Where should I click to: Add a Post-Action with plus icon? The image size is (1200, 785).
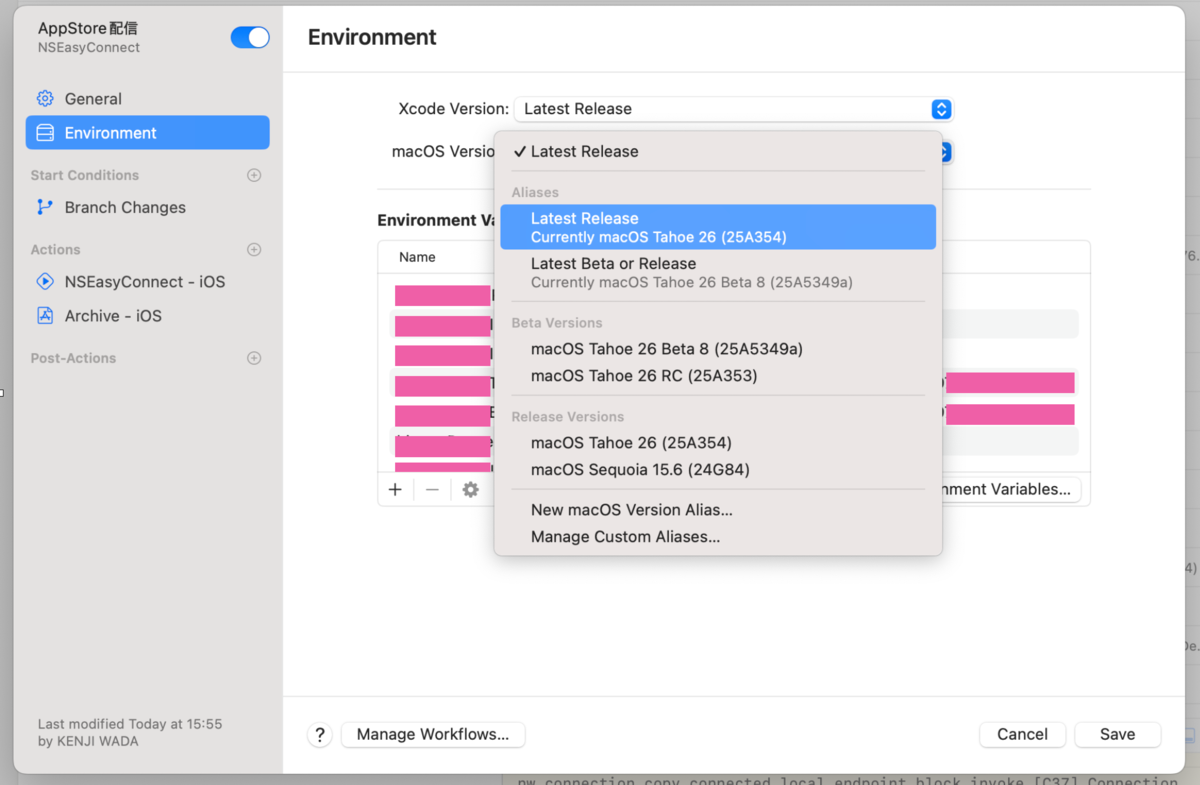[x=254, y=358]
